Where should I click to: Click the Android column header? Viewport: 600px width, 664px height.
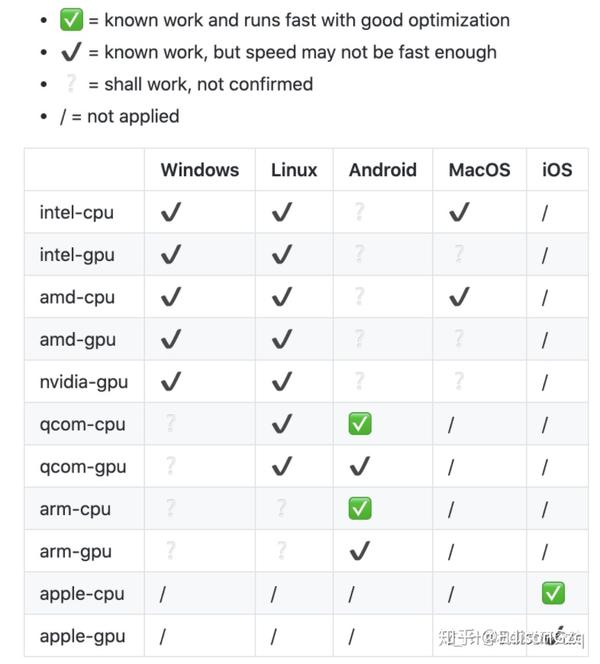[x=383, y=170]
